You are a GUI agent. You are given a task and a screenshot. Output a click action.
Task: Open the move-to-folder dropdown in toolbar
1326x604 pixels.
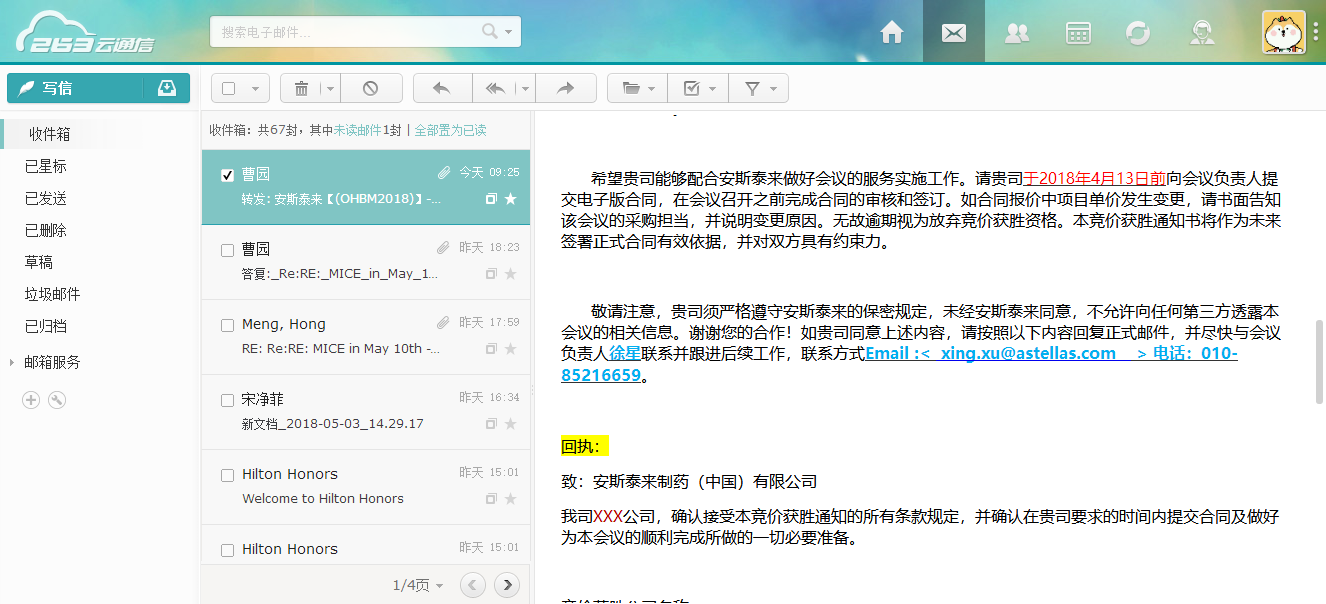[638, 88]
